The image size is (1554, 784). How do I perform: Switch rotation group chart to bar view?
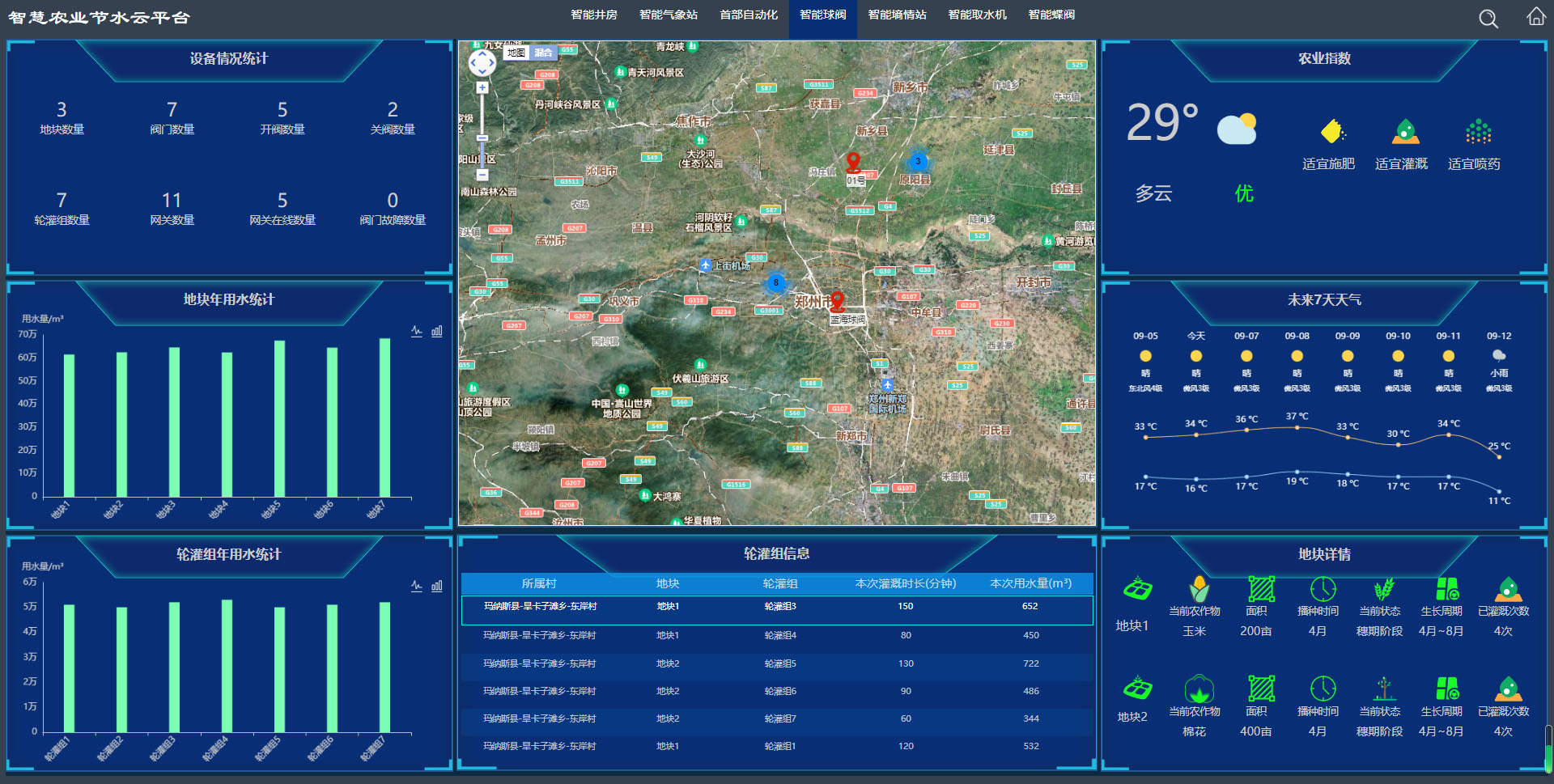pyautogui.click(x=437, y=586)
